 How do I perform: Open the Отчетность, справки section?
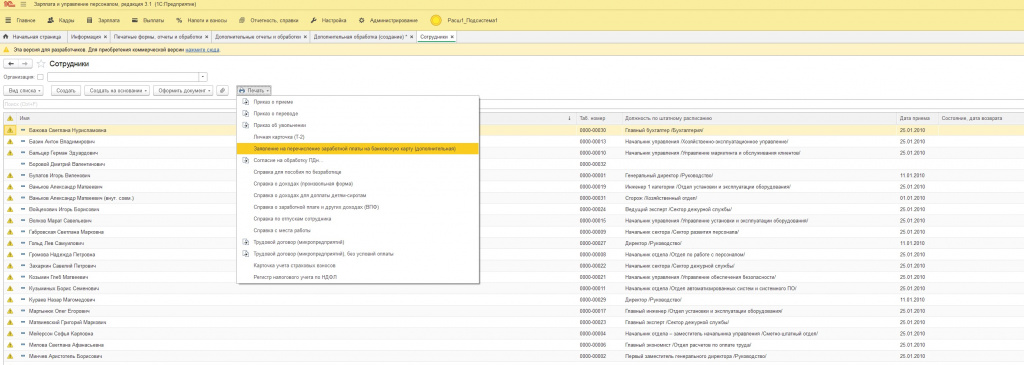268,21
